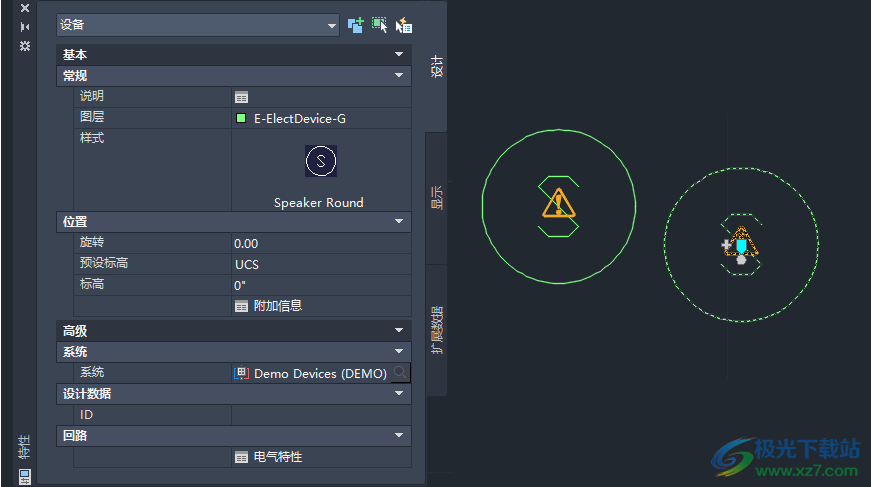Select the E-ElectDevice-G layer value
The height and width of the screenshot is (487, 871).
[300, 118]
